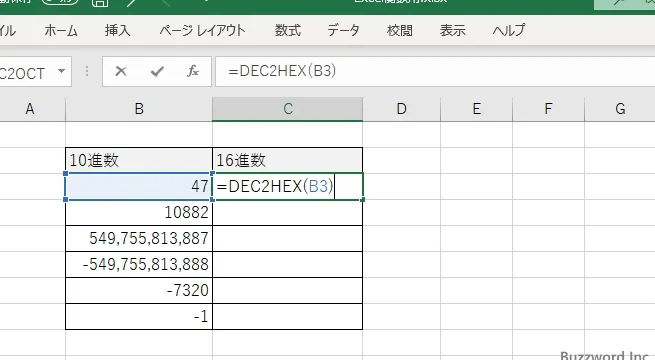
Task: Click the formula bar containing =DEC2HEX(B3)
Action: tap(435, 71)
